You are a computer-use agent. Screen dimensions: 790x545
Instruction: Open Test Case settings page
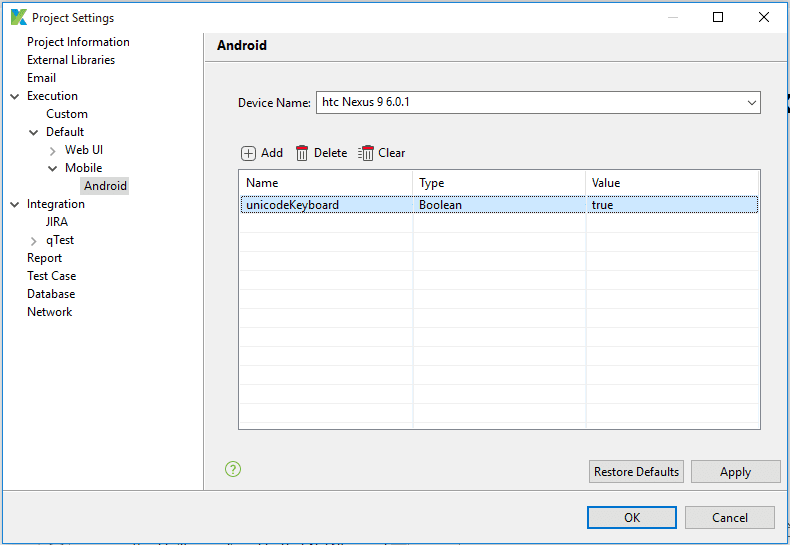51,276
